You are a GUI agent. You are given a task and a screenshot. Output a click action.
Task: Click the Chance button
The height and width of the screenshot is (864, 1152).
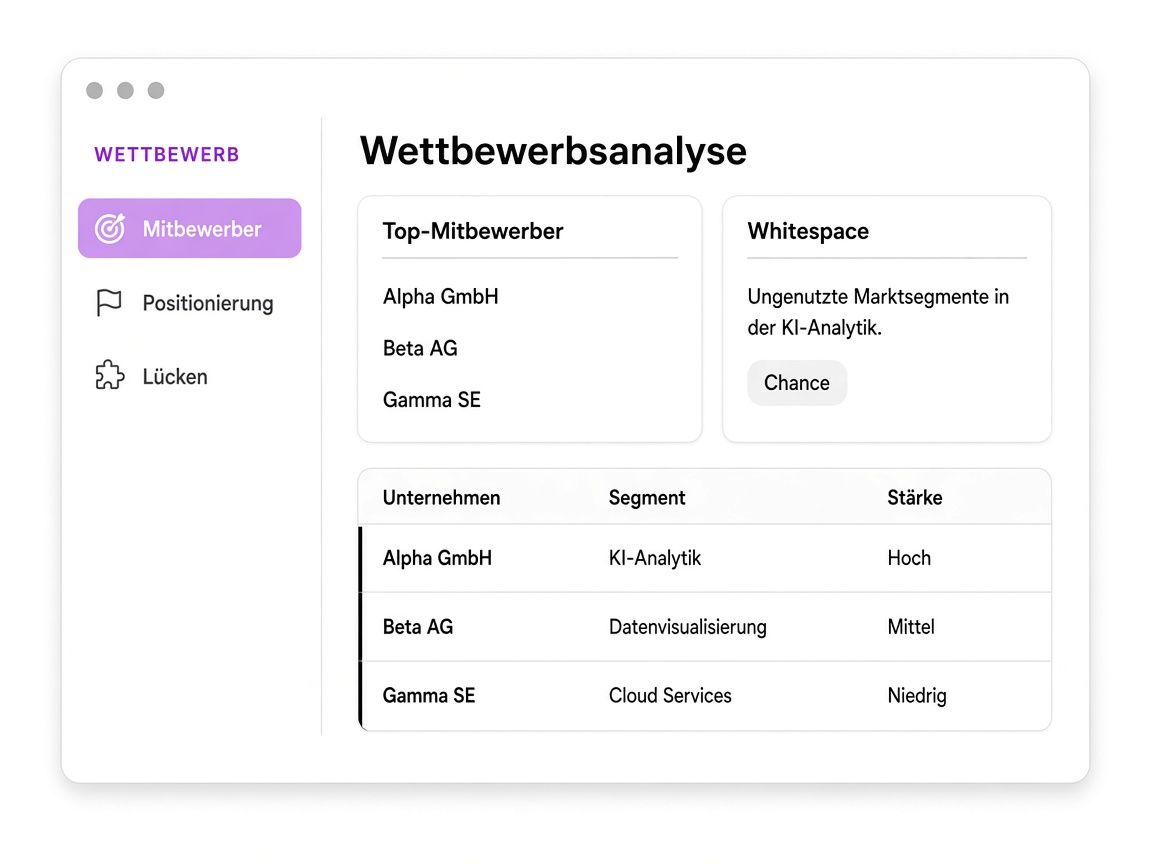(796, 383)
